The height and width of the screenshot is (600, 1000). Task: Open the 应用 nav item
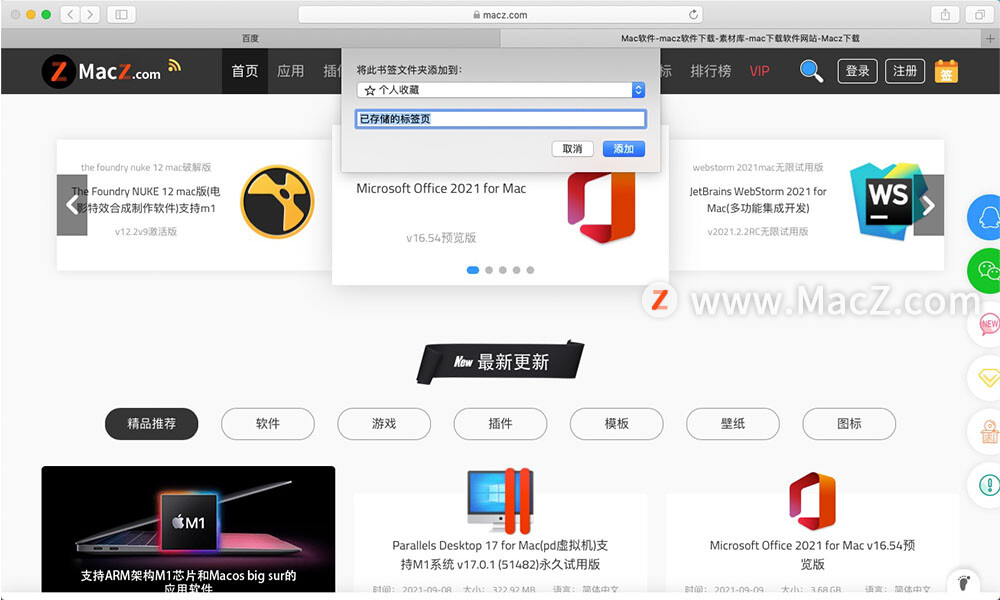click(291, 71)
